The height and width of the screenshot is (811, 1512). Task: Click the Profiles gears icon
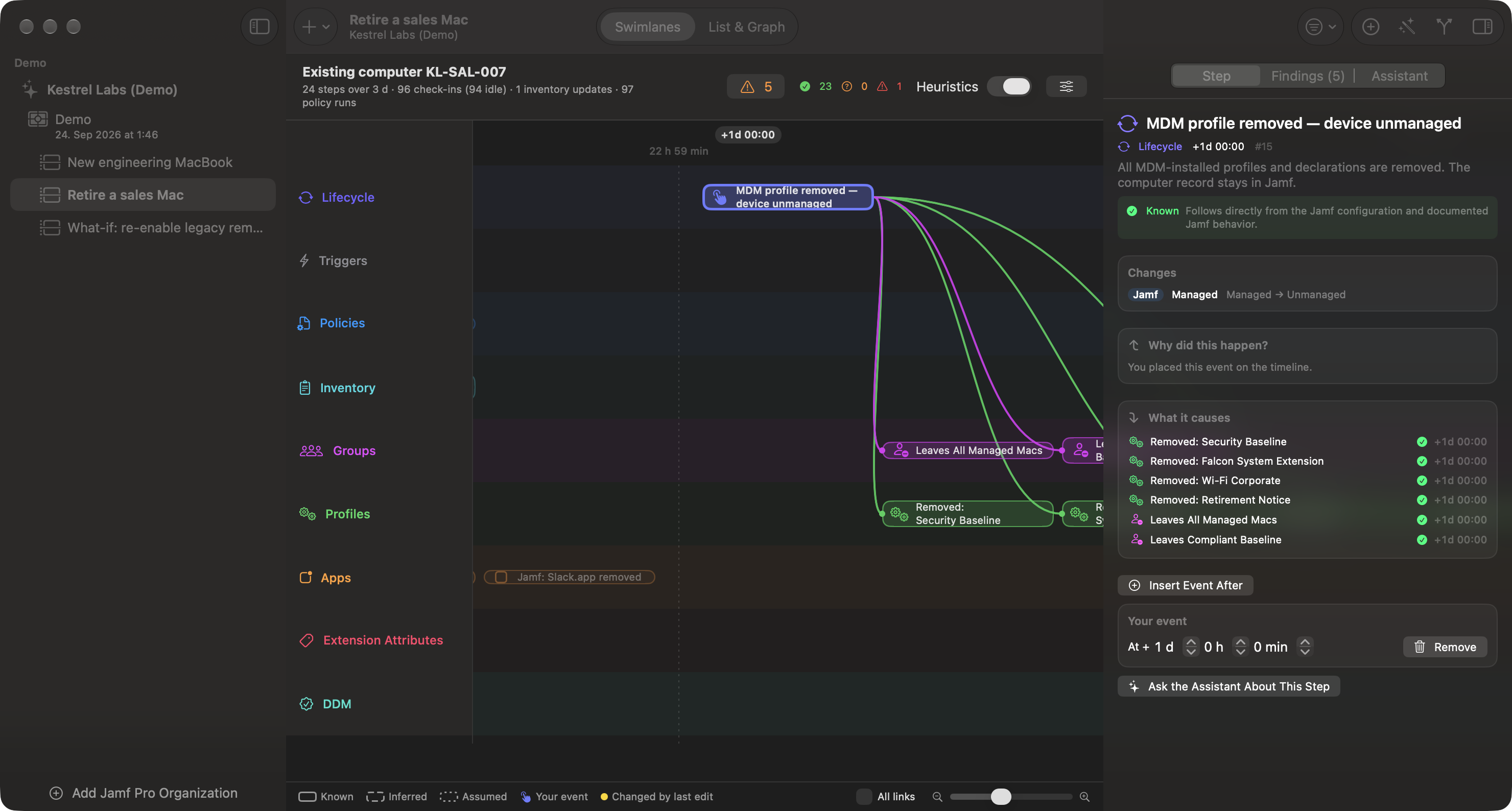click(x=307, y=513)
